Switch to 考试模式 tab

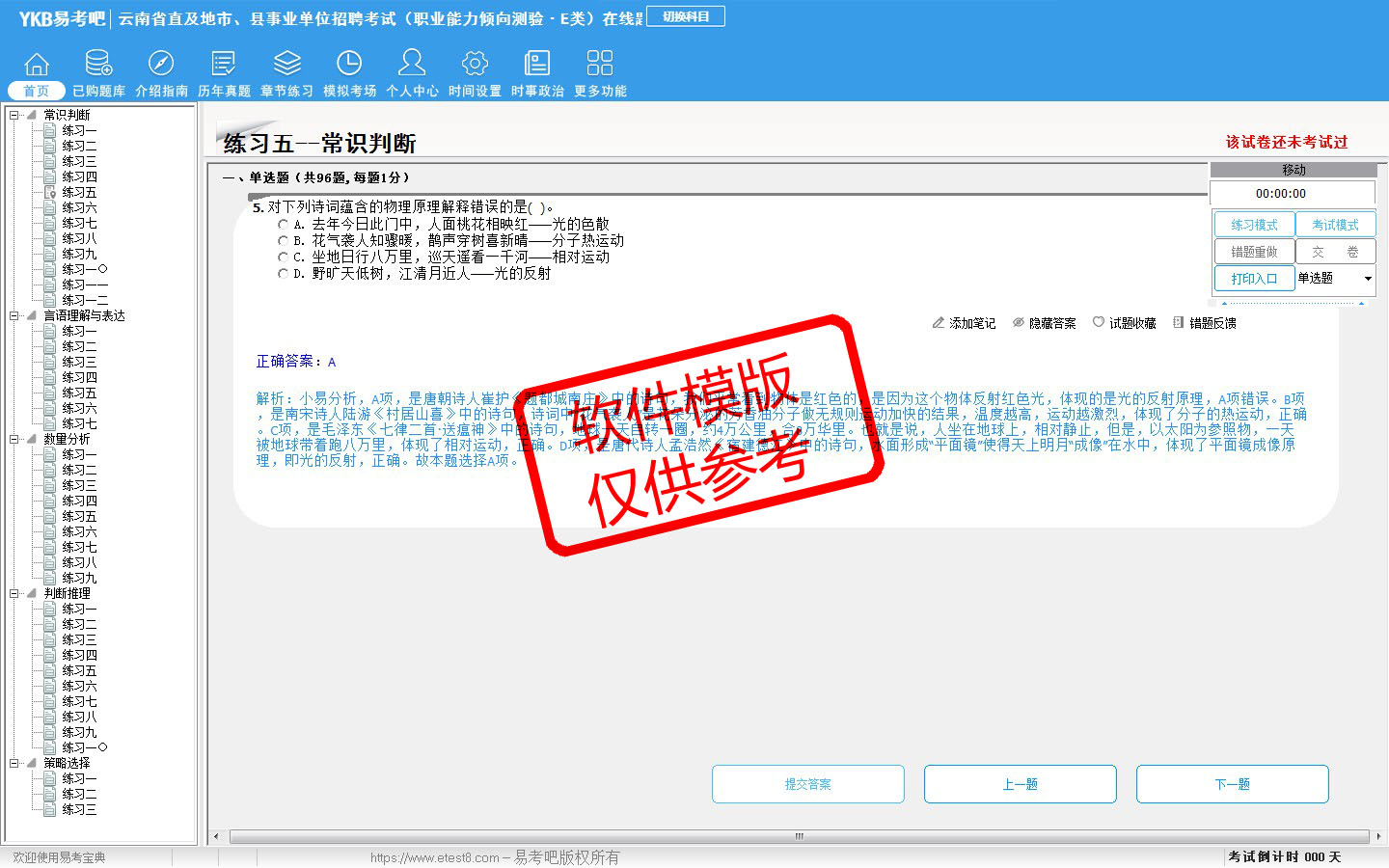click(x=1335, y=225)
